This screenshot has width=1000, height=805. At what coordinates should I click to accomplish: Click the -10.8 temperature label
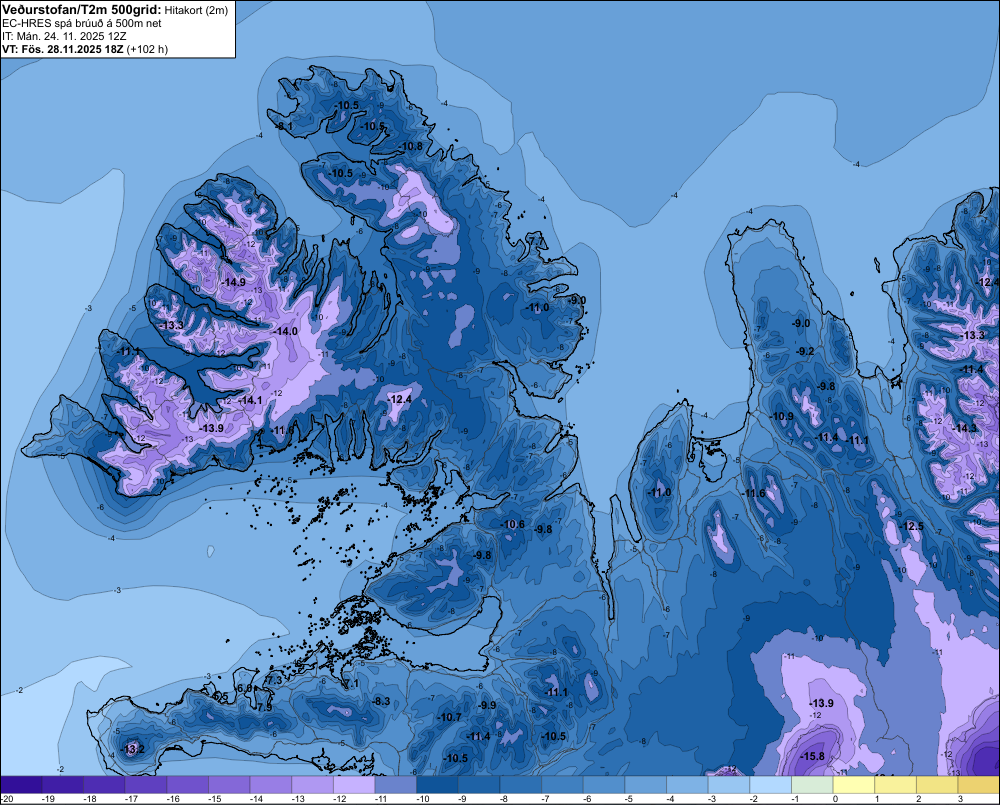[411, 146]
